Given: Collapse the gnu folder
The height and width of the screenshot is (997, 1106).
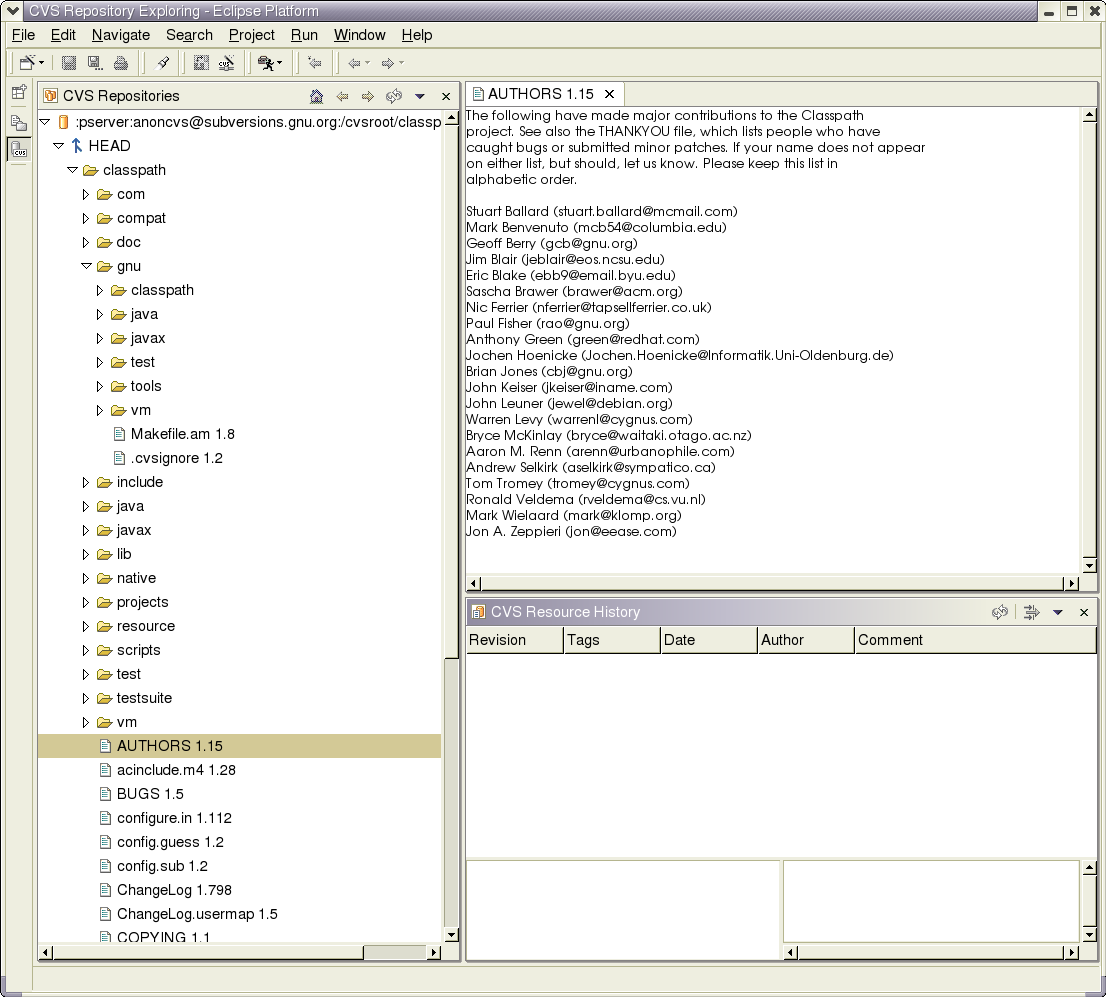Looking at the screenshot, I should pos(86,266).
